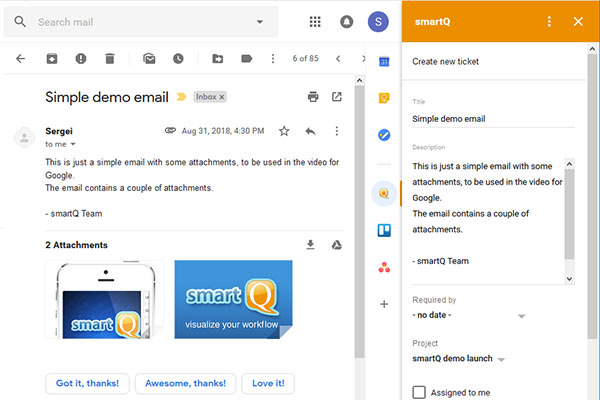600x400 pixels.
Task: Click the 6 of 85 counter
Action: pos(305,59)
